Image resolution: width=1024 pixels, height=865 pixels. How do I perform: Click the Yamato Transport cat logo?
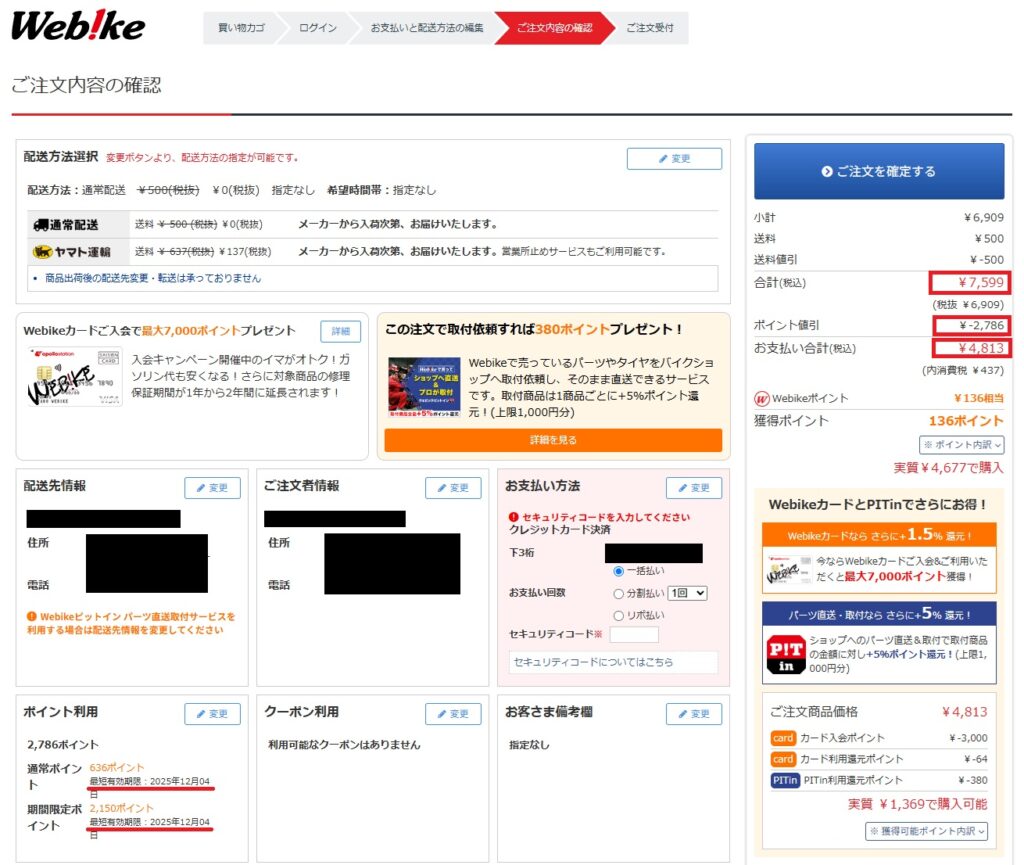[x=41, y=252]
